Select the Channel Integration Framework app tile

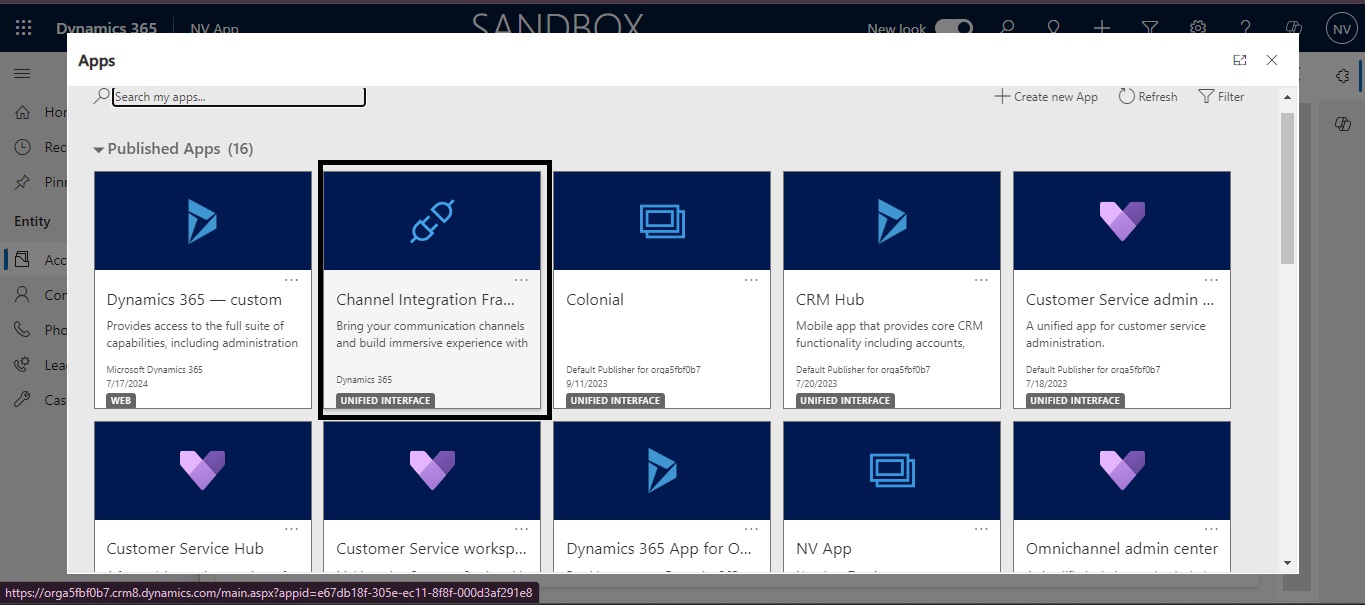point(432,289)
